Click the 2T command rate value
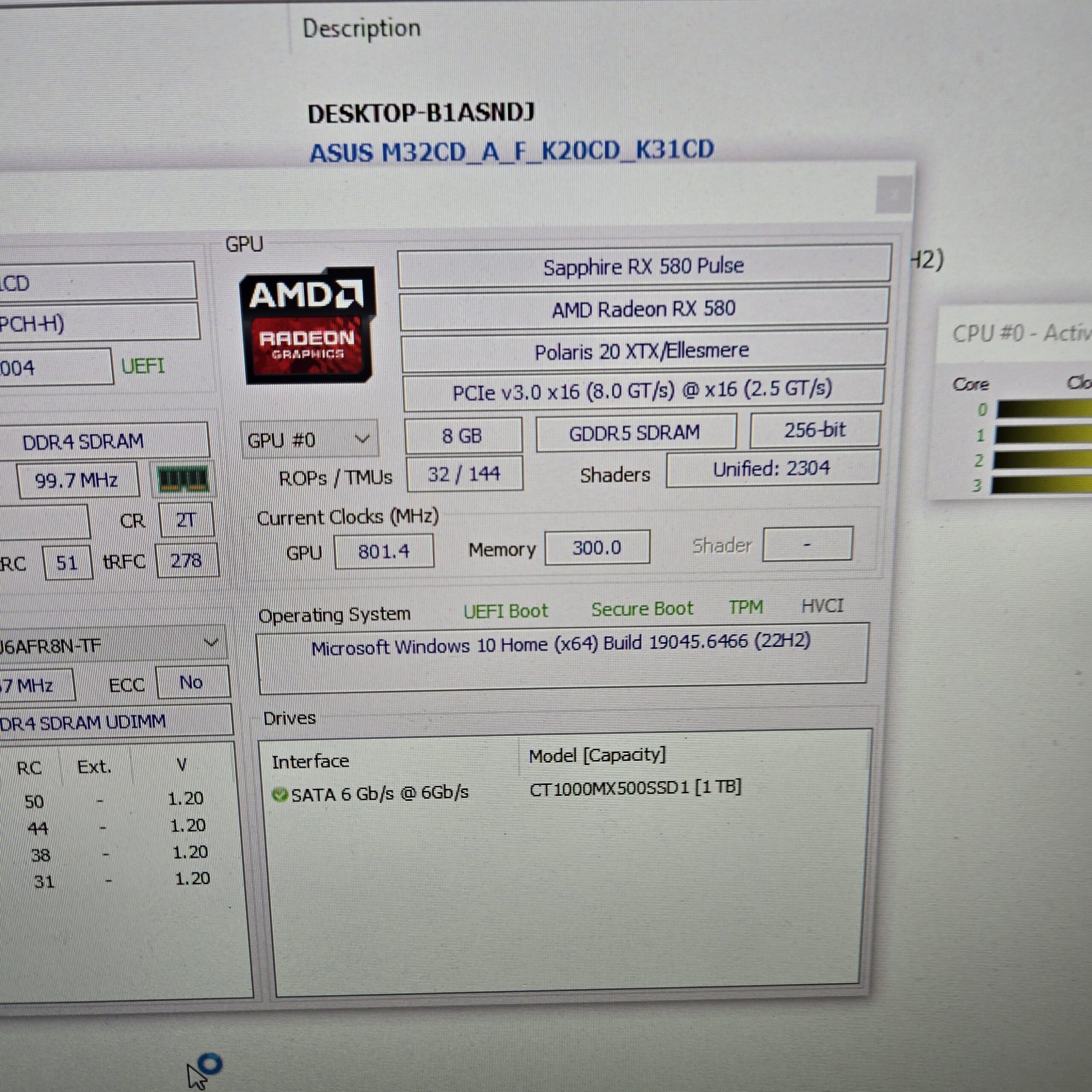 [x=186, y=520]
